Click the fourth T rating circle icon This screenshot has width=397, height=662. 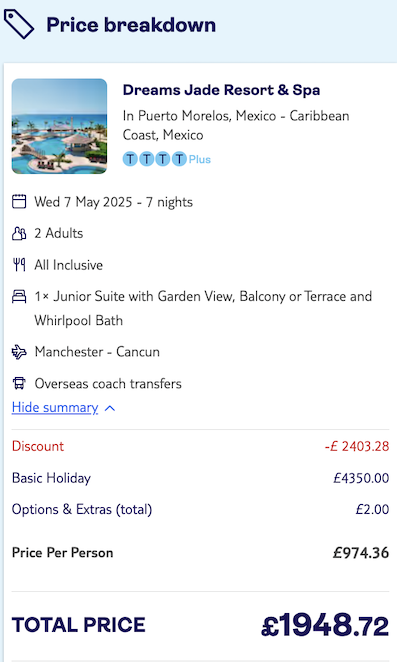[x=179, y=159]
